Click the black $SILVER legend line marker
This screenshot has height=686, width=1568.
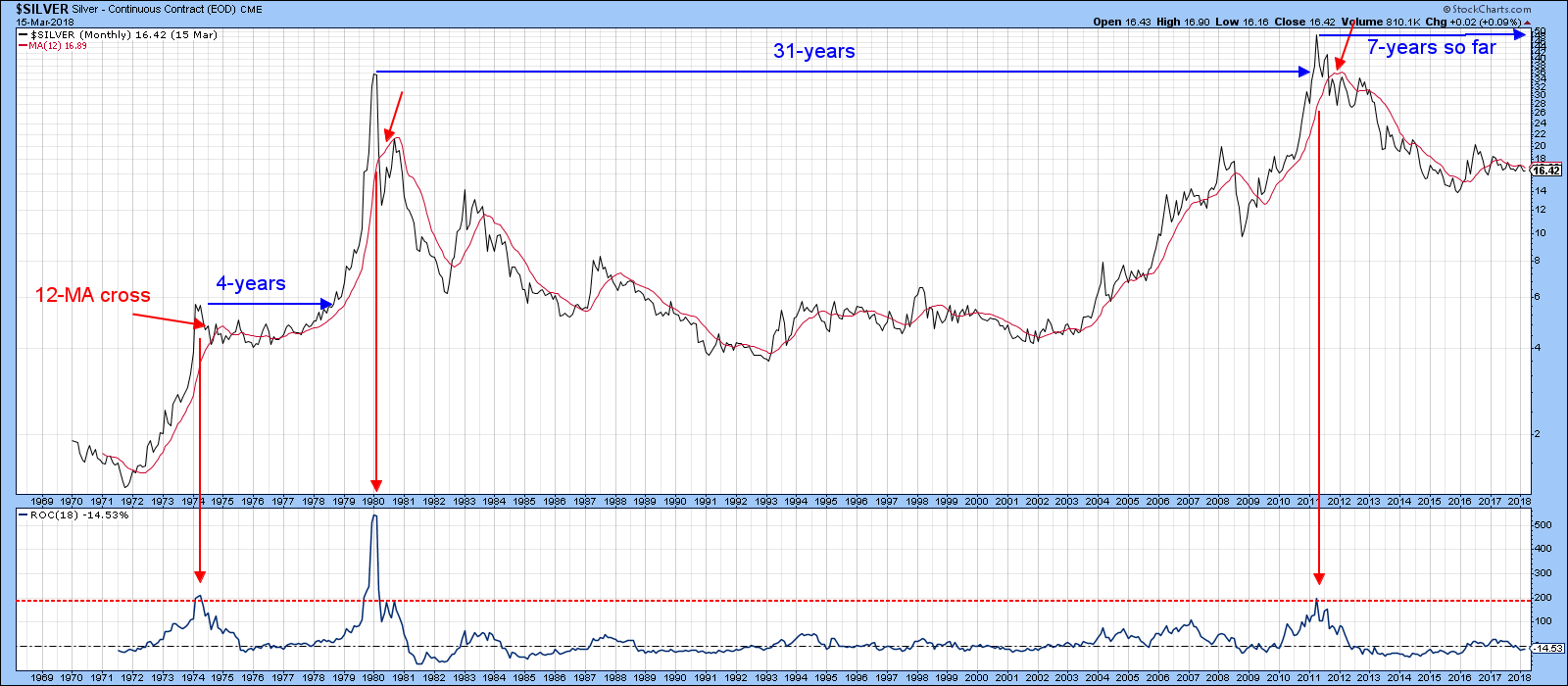[23, 35]
